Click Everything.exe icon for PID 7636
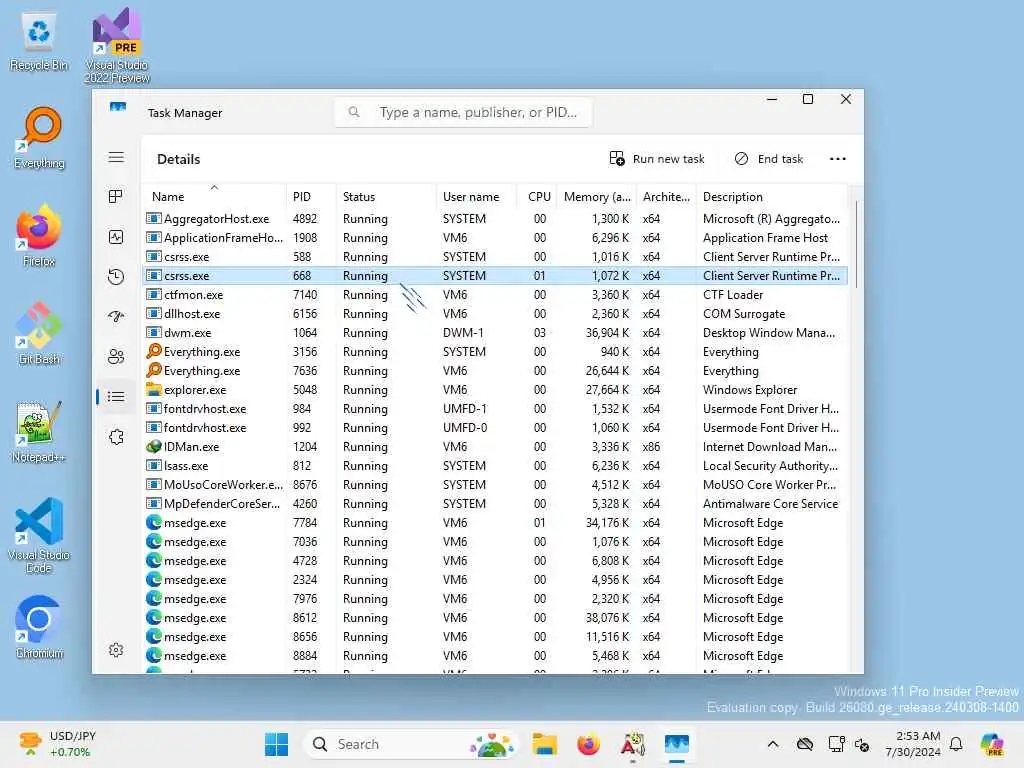 point(153,370)
